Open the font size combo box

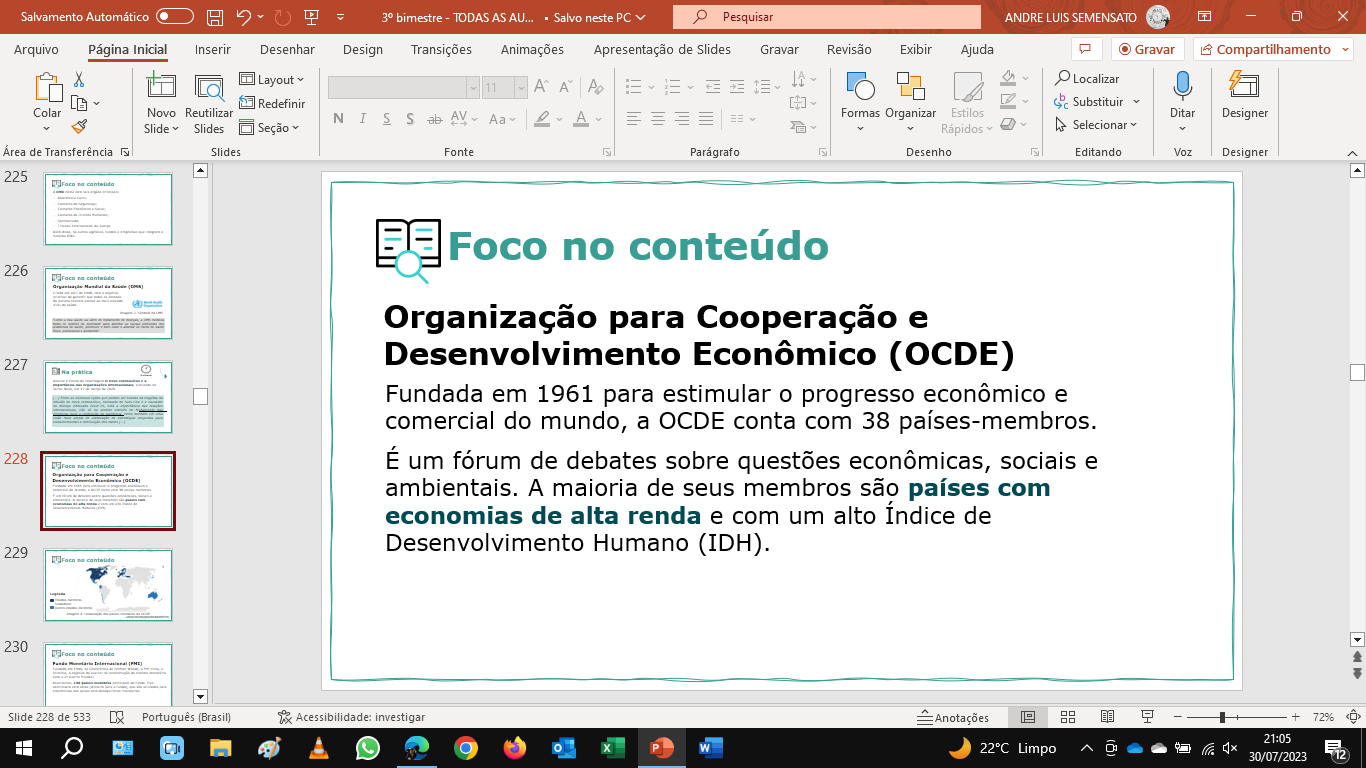pos(505,88)
